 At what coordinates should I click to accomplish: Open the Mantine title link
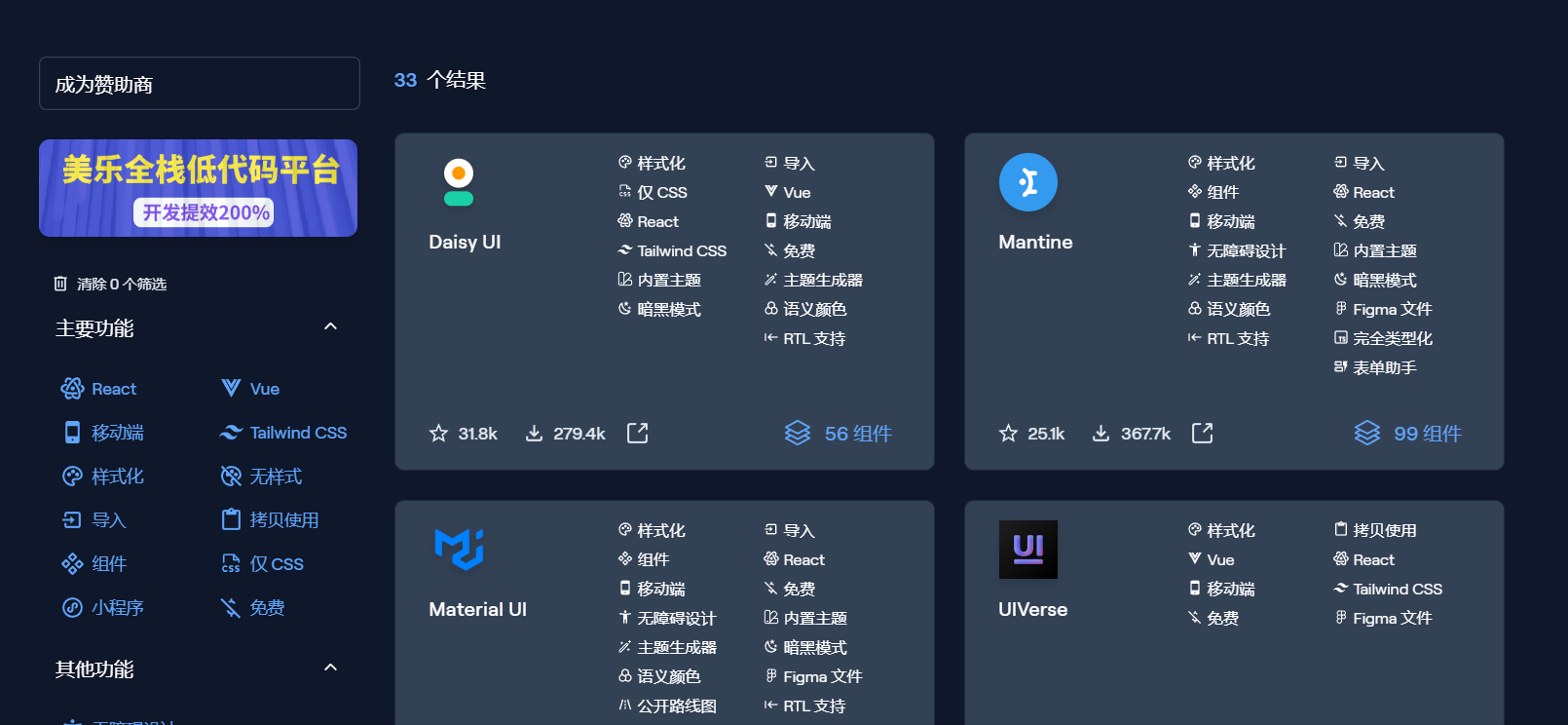[1035, 242]
